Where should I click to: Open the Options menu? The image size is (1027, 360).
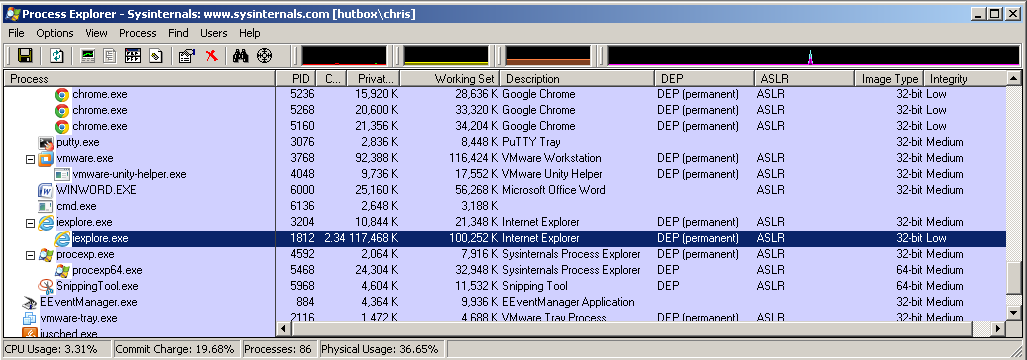point(55,33)
